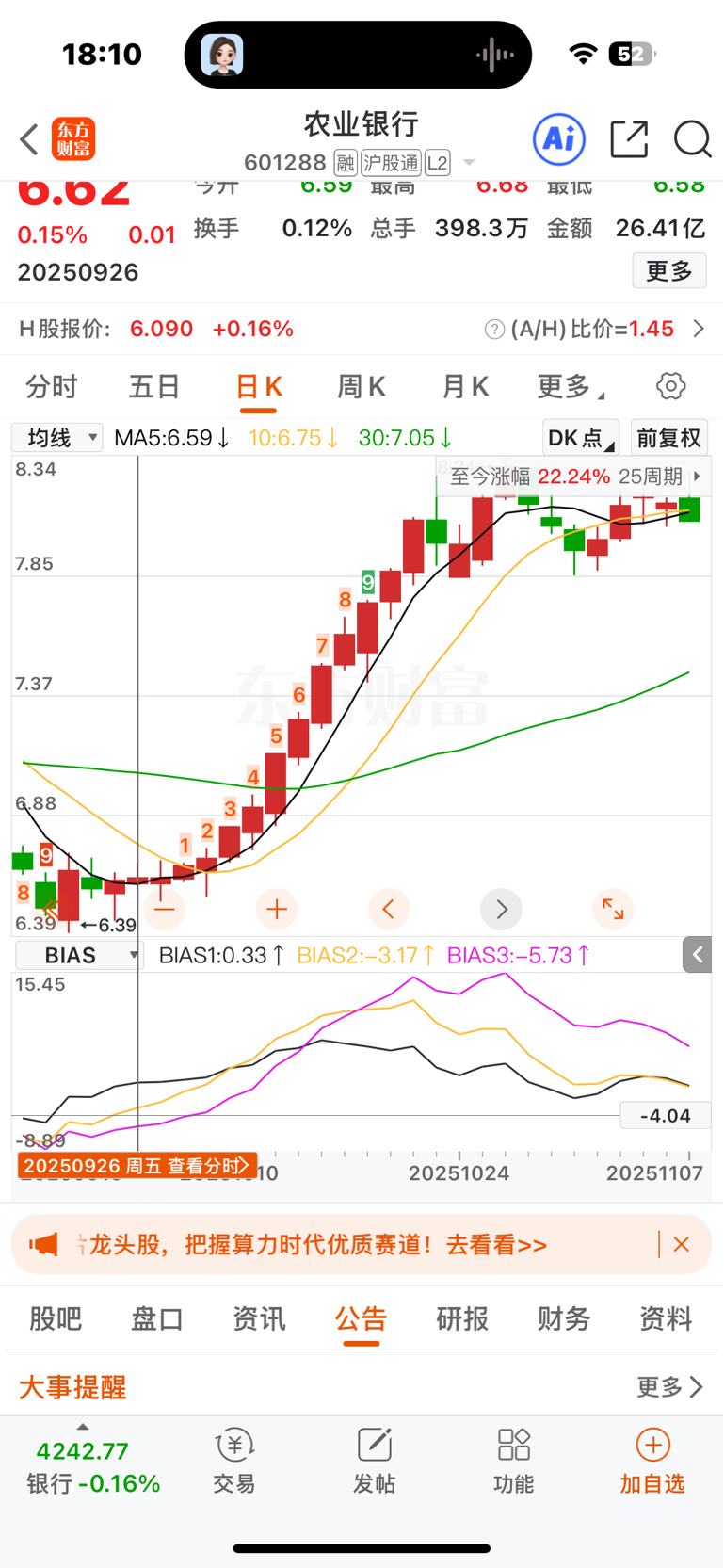724x1568 pixels.
Task: Tap the back arrow icon
Action: coord(29,139)
